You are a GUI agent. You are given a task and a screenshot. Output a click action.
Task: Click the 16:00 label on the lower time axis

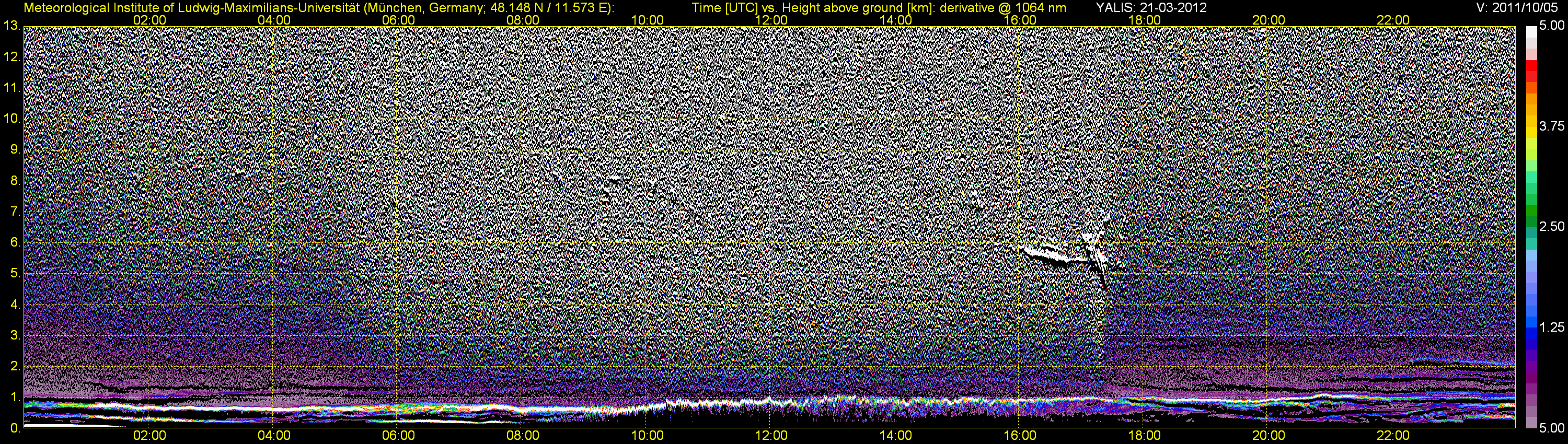coord(1020,436)
